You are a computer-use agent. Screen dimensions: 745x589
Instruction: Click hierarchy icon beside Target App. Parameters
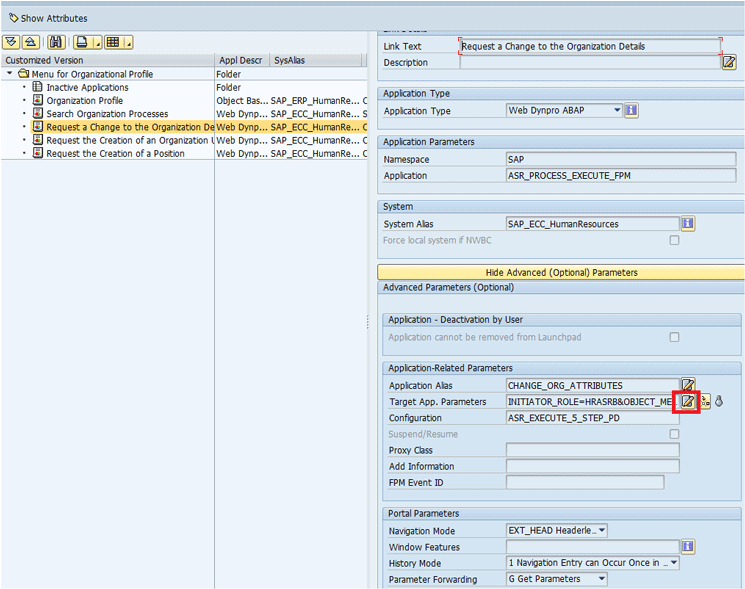pos(705,401)
